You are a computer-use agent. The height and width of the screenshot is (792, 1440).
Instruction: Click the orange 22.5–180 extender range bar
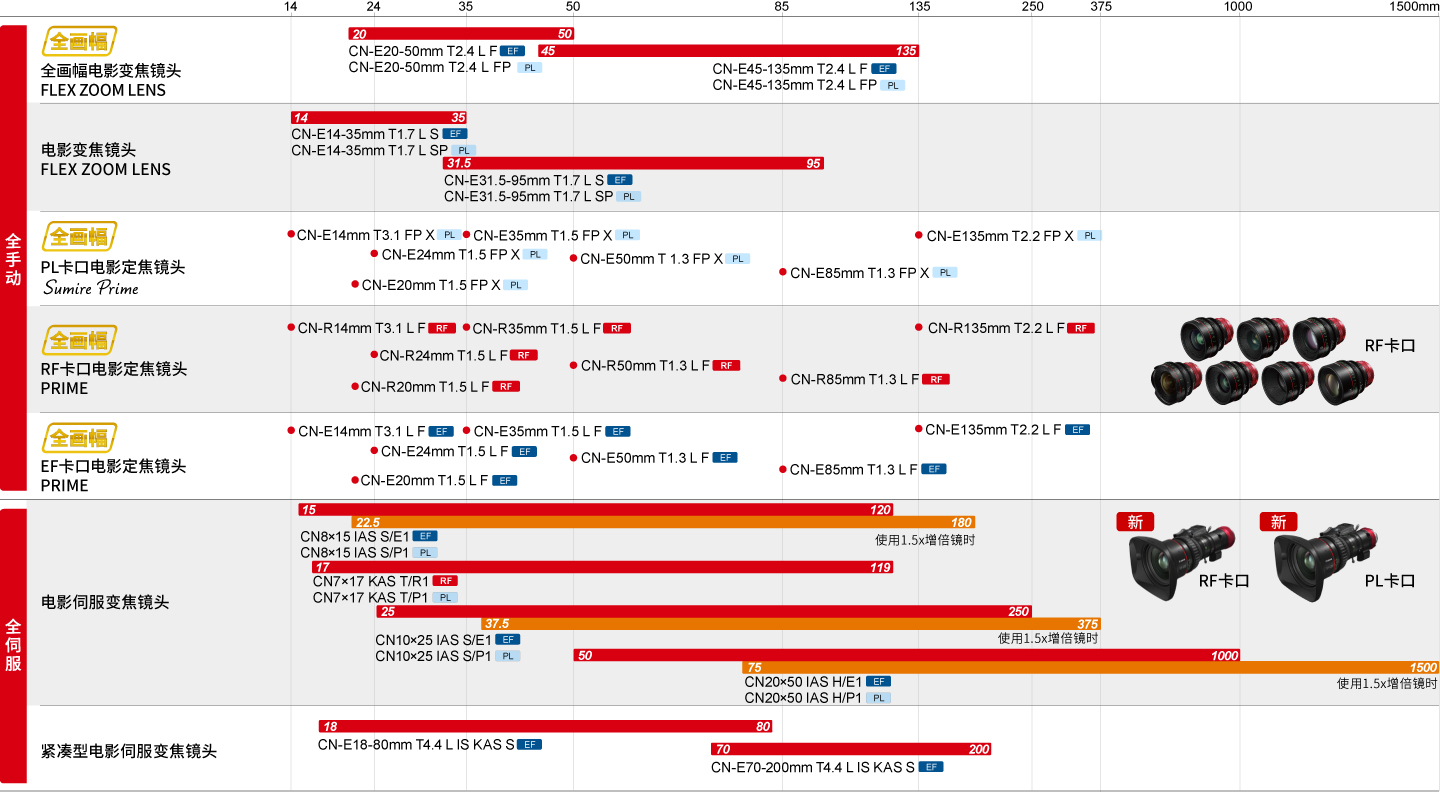click(663, 522)
